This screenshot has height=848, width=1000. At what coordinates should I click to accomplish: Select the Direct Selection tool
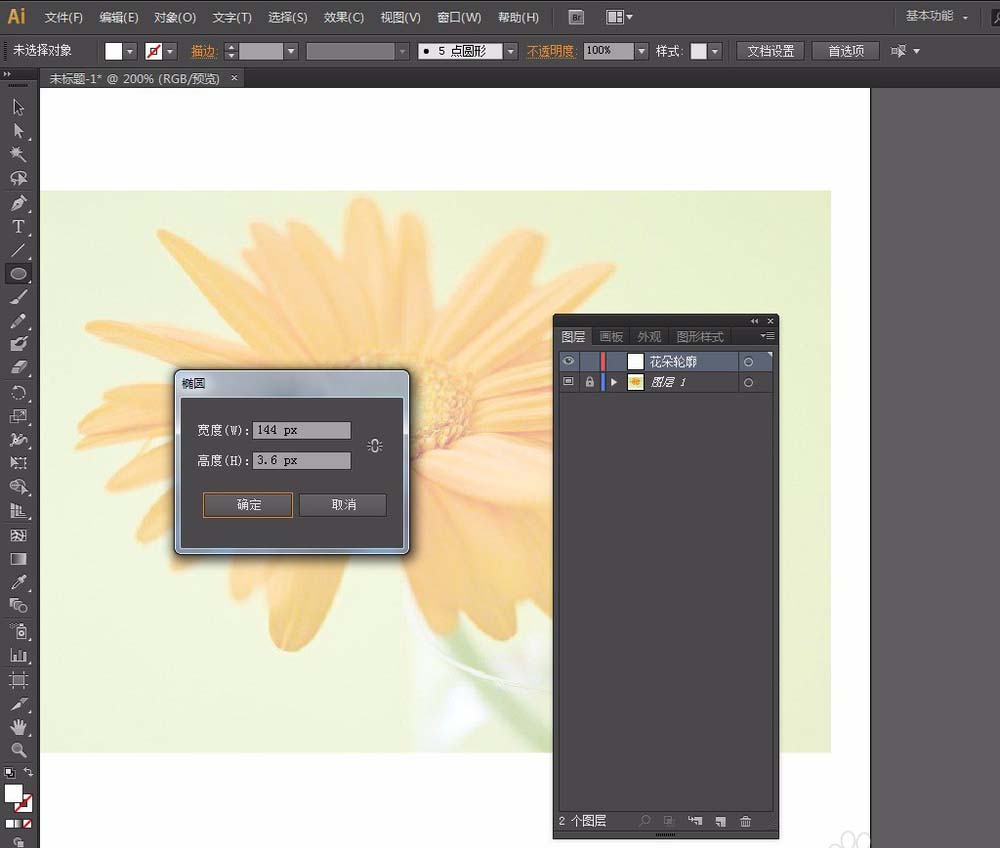(x=18, y=130)
